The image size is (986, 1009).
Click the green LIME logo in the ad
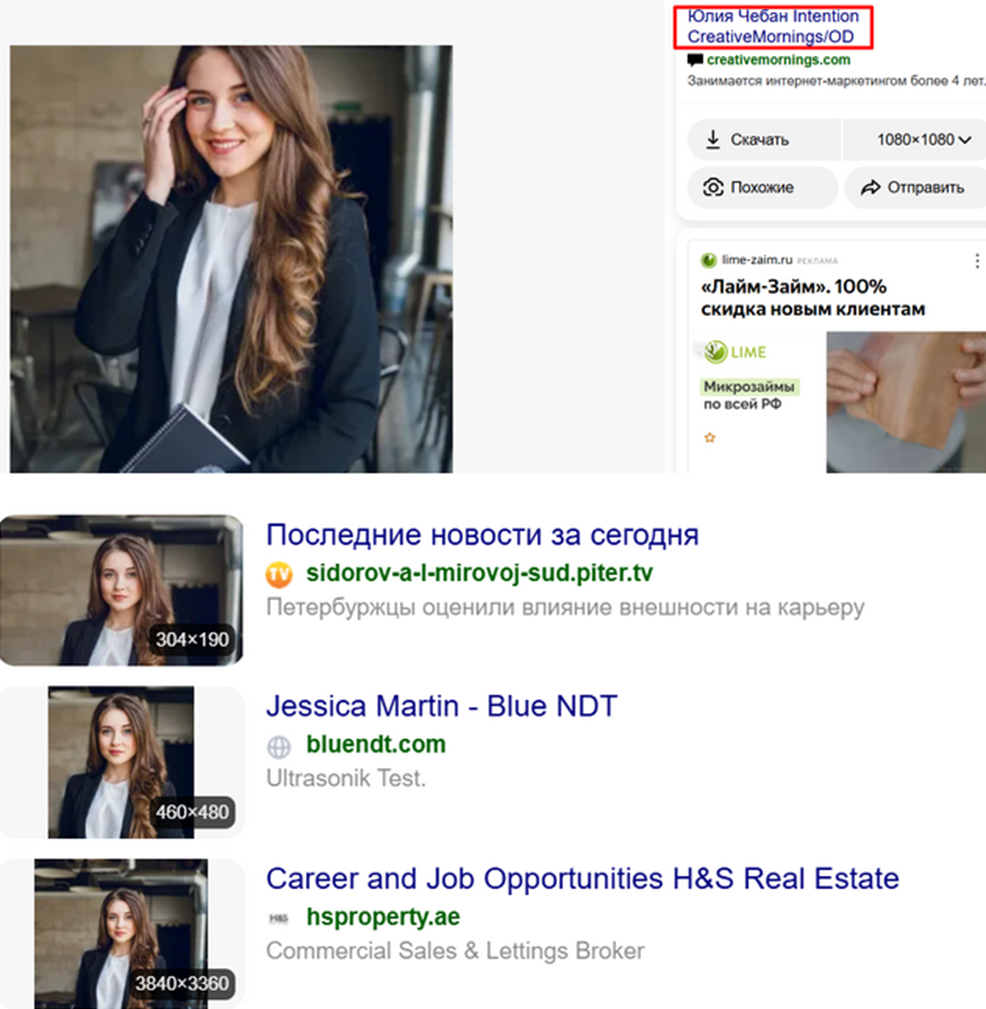point(735,352)
